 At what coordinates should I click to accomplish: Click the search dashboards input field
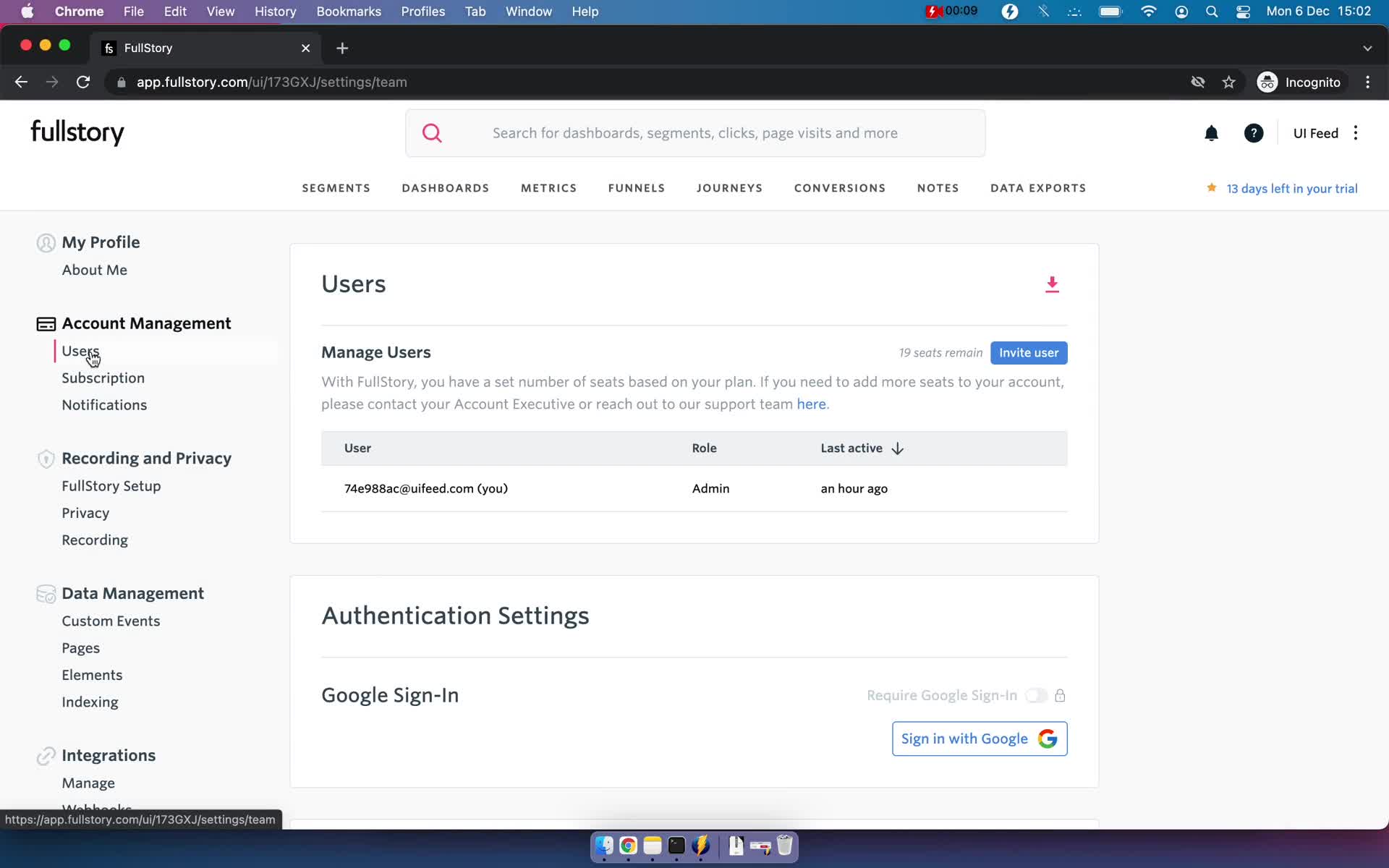(x=695, y=133)
